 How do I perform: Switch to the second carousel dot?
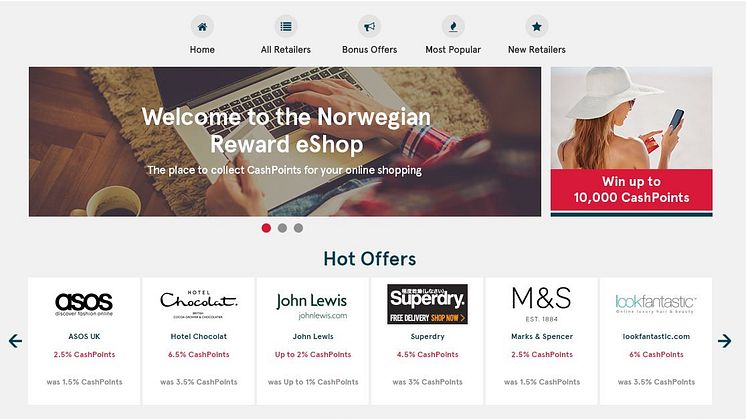[282, 228]
